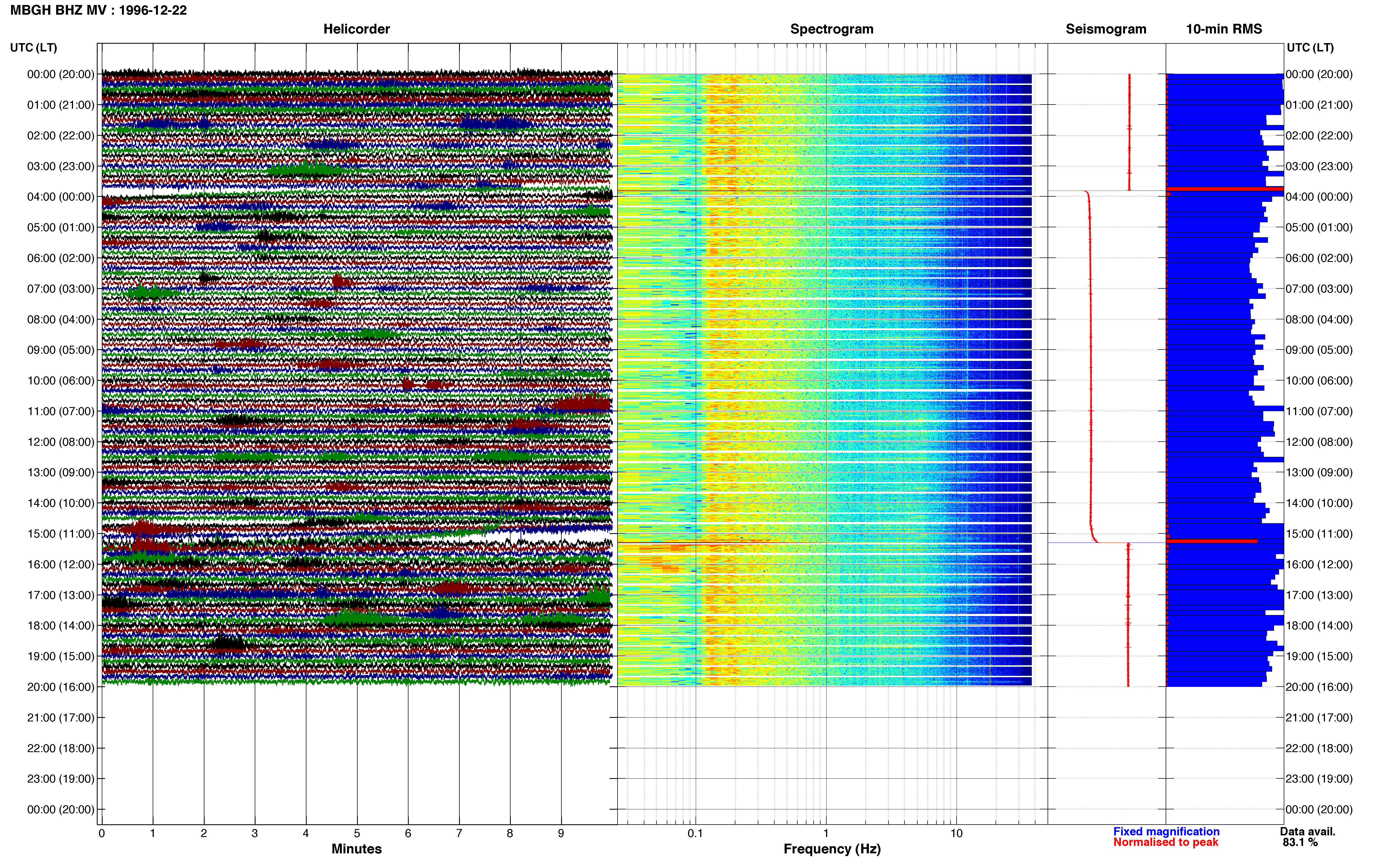Click left time label '04:00 (00:00)'
The height and width of the screenshot is (868, 1388).
(61, 197)
